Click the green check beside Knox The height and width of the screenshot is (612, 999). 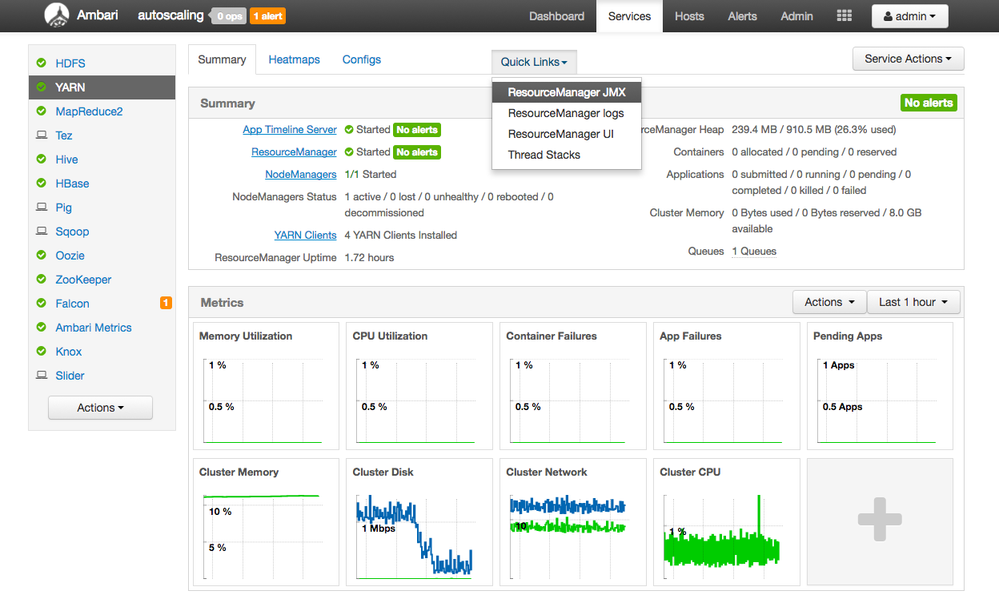41,352
